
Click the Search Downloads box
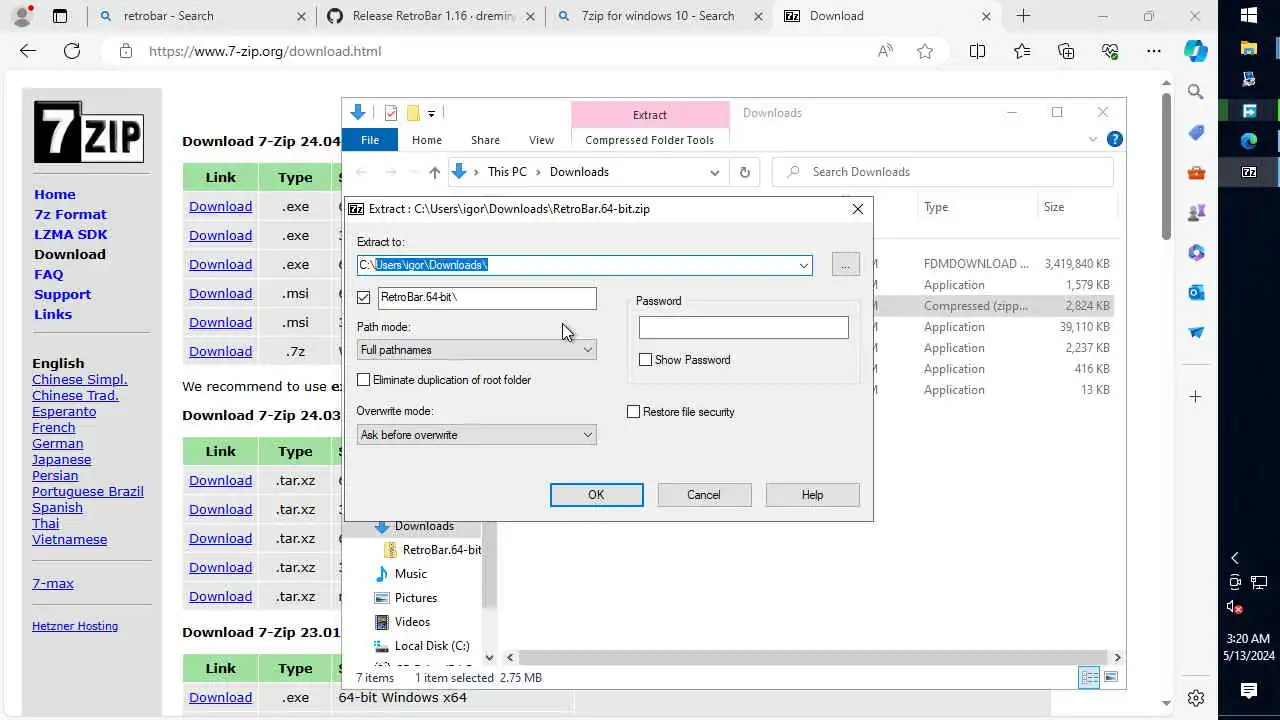(x=943, y=172)
